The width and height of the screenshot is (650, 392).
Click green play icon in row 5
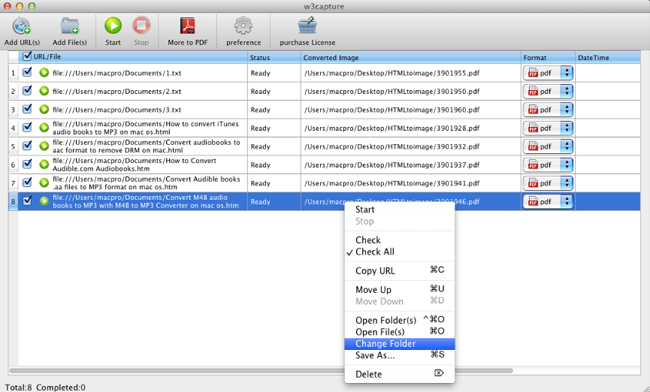coord(44,146)
